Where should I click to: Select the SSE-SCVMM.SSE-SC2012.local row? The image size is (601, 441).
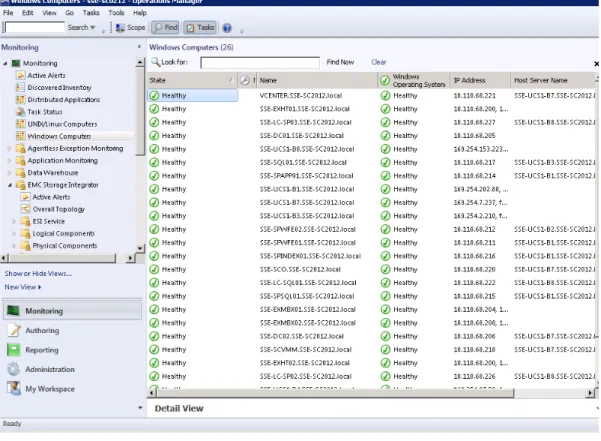click(x=371, y=349)
